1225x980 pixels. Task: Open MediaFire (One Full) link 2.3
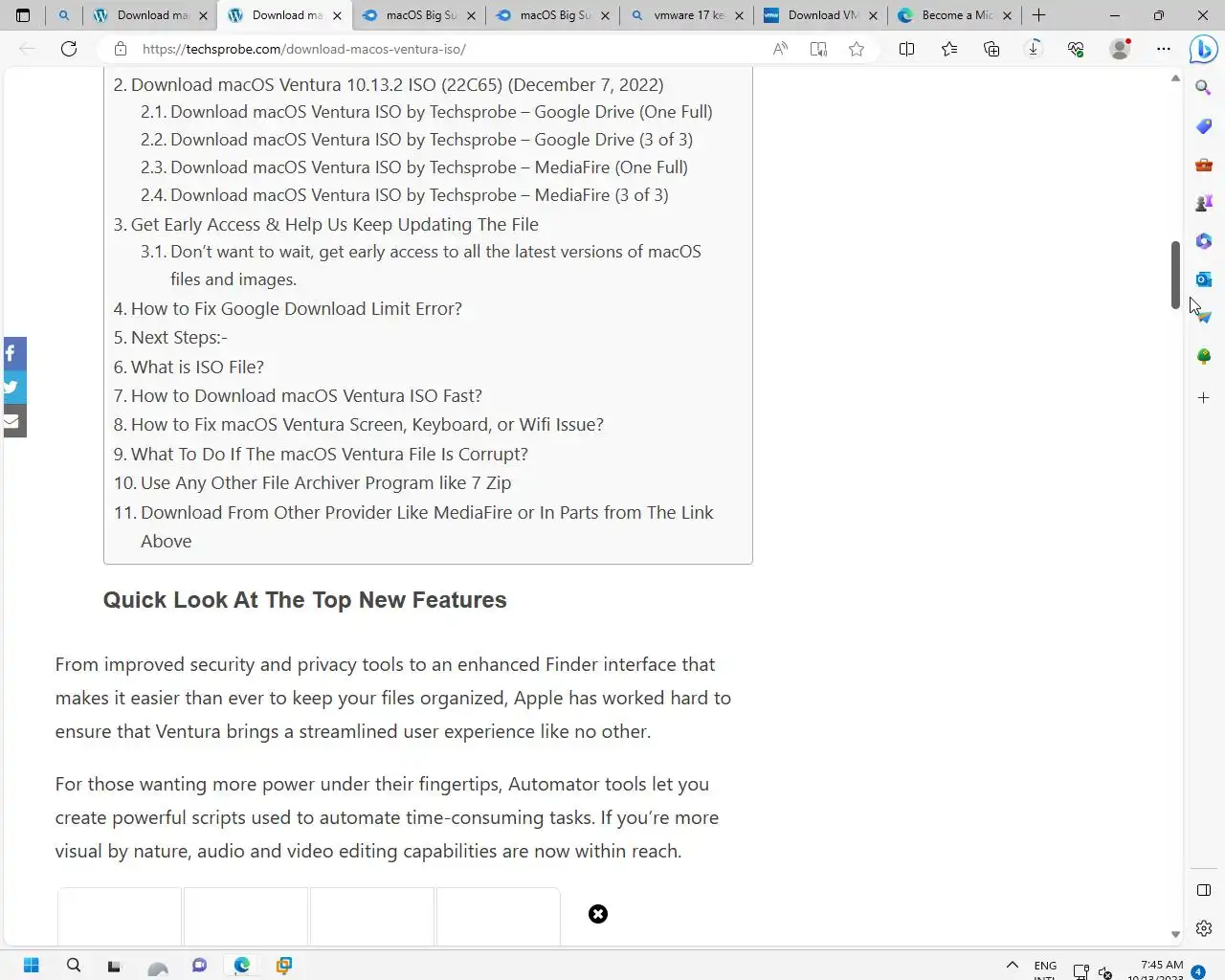429,167
